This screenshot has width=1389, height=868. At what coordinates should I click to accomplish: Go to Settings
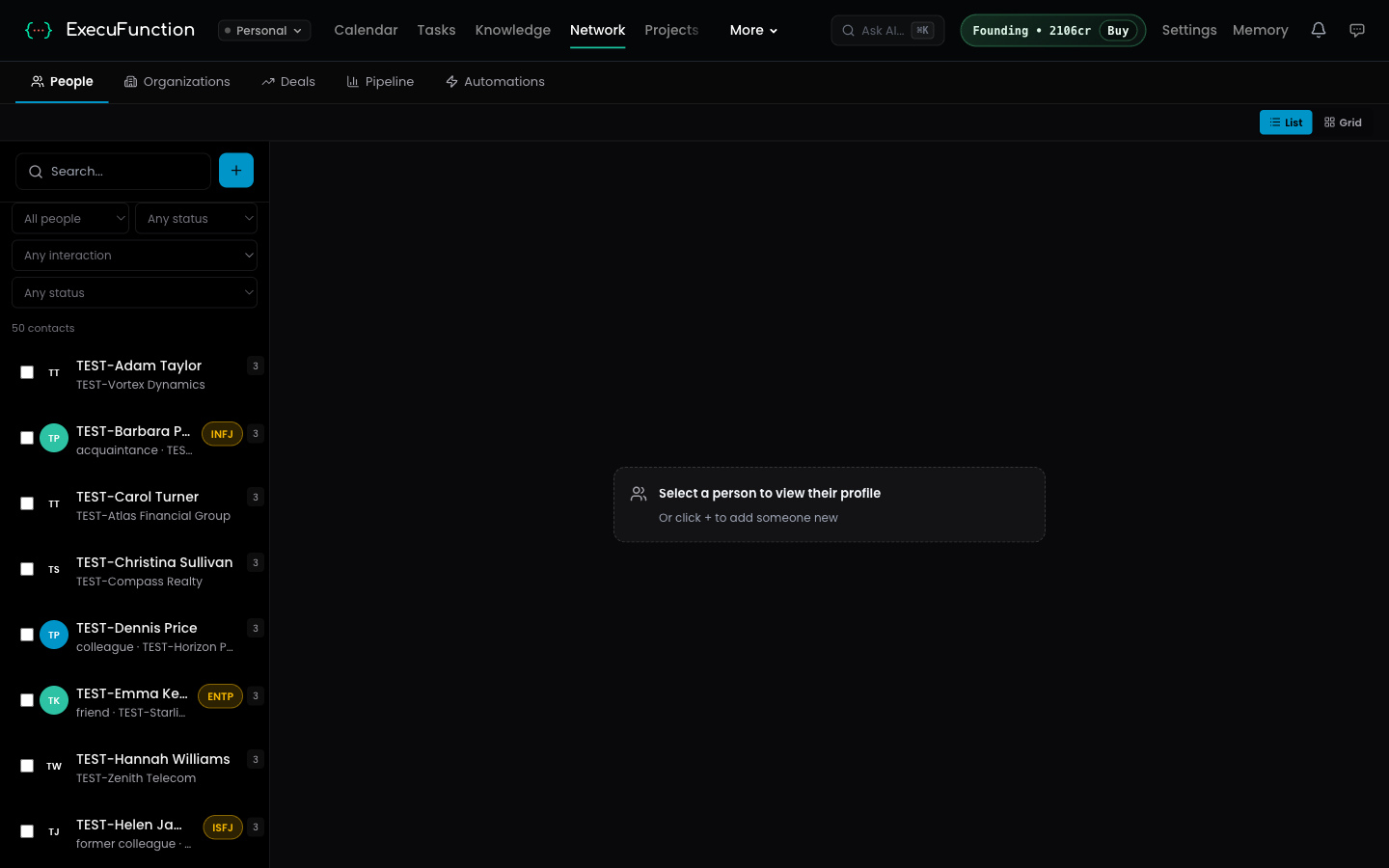(x=1188, y=30)
